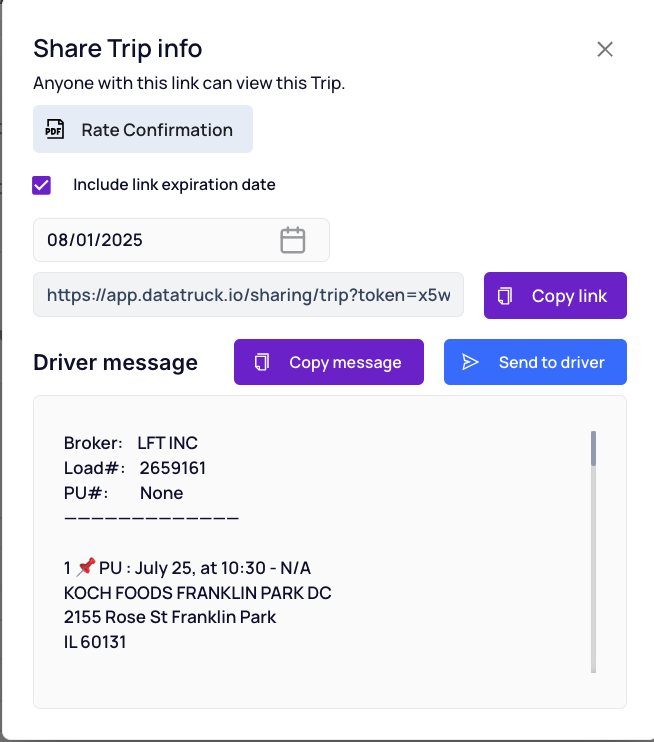
Task: Click the copy icon inside Copy message
Action: [x=262, y=362]
